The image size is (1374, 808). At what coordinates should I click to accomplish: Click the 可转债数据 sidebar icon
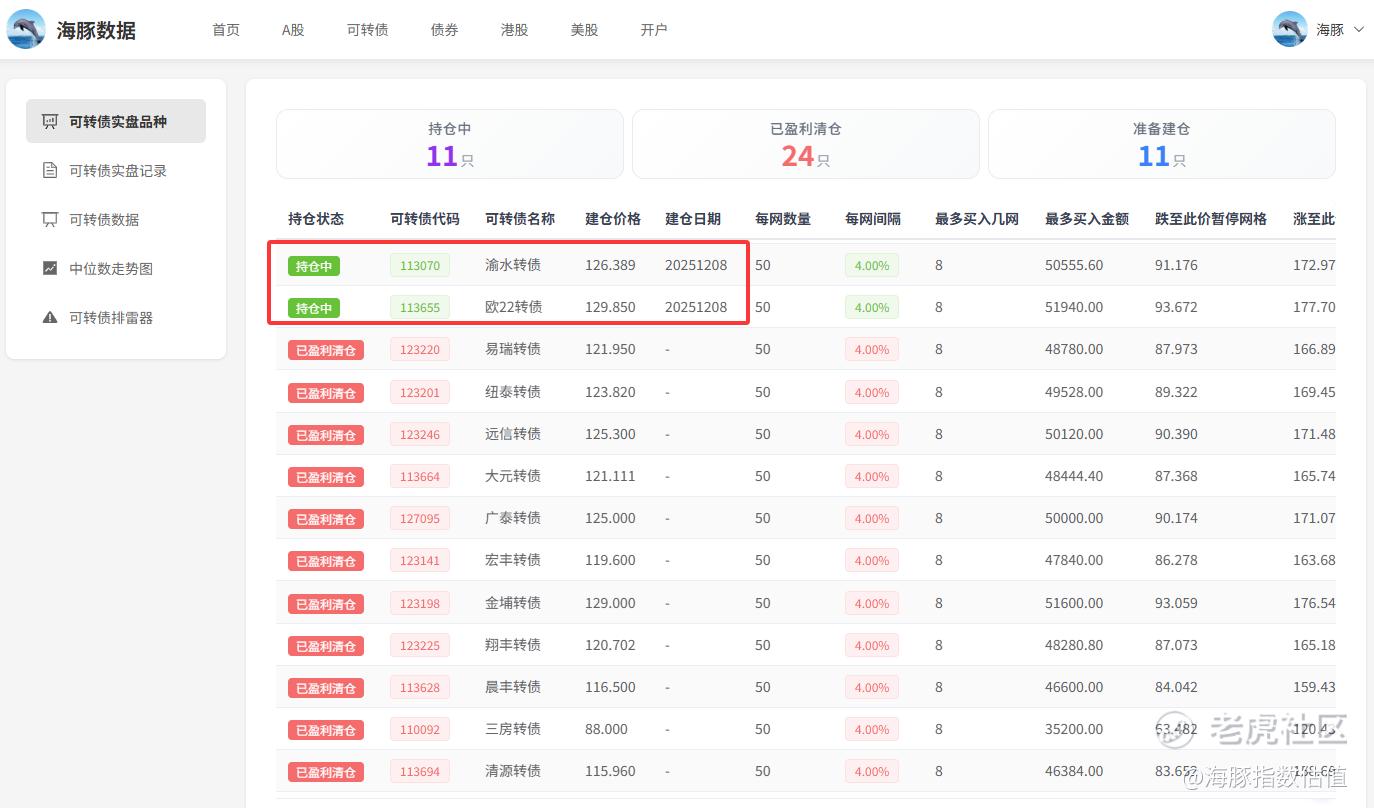pyautogui.click(x=50, y=219)
